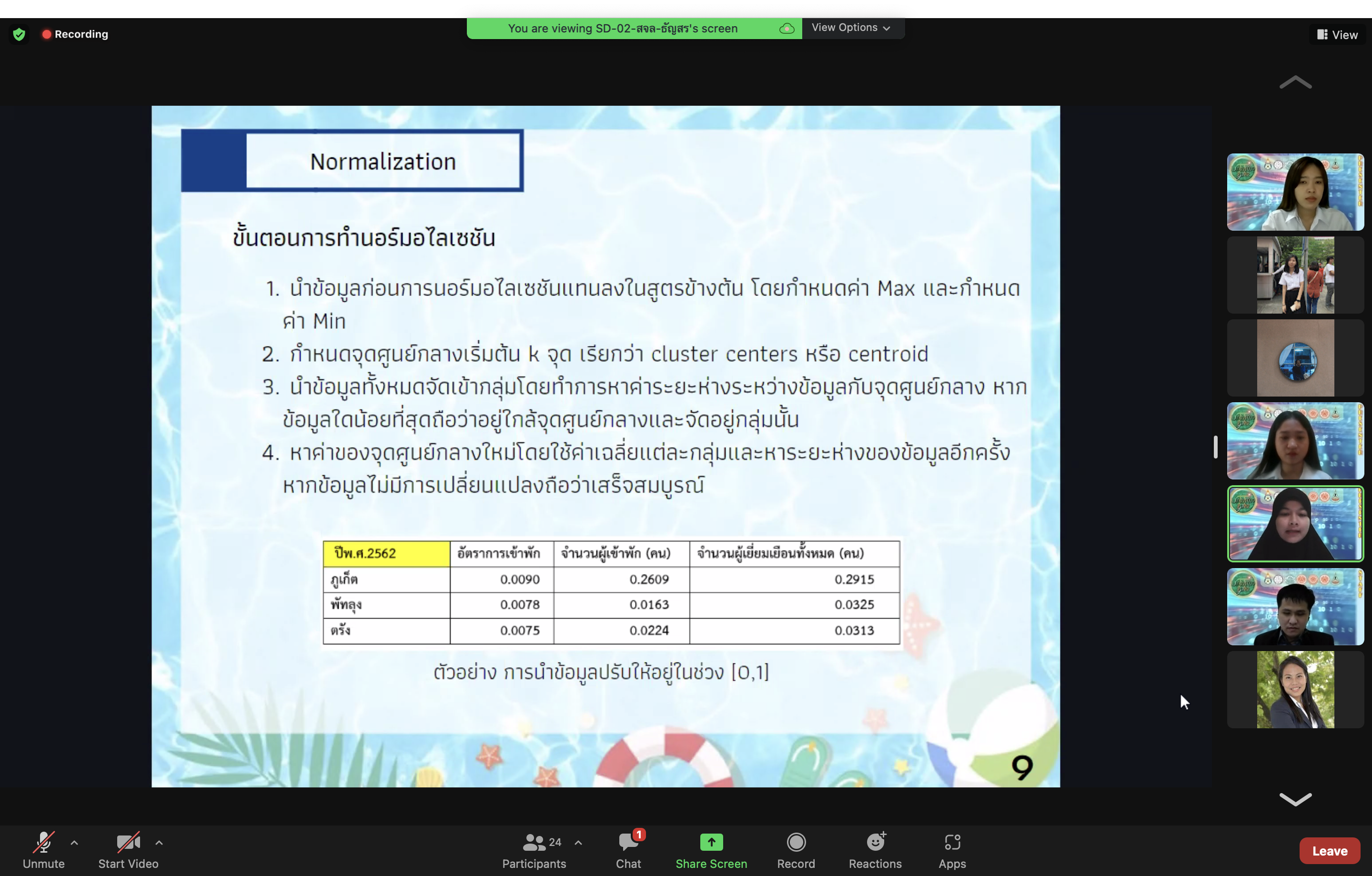Click the red Leave button
This screenshot has height=876, width=1372.
coord(1330,850)
